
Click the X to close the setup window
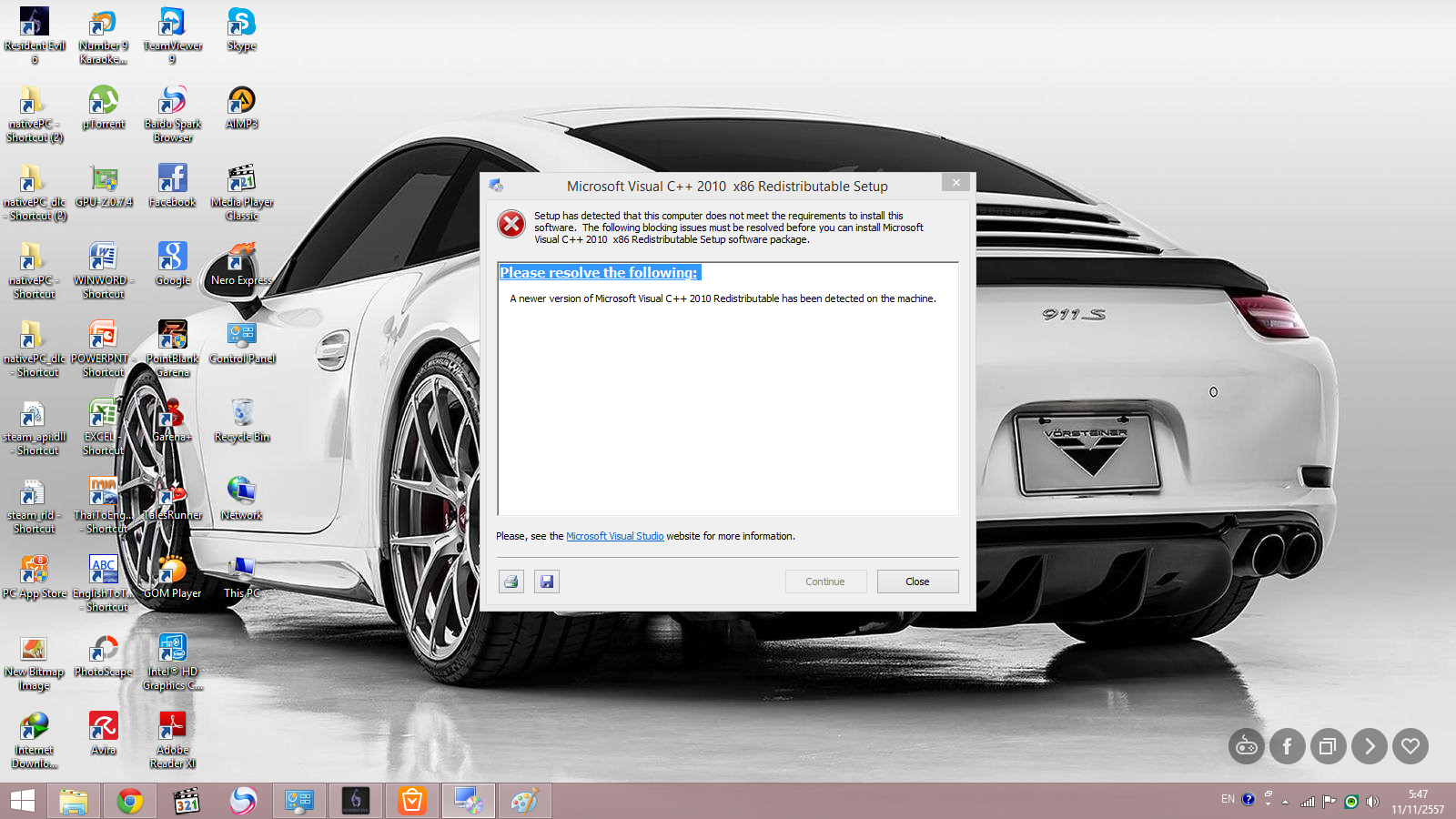(955, 183)
